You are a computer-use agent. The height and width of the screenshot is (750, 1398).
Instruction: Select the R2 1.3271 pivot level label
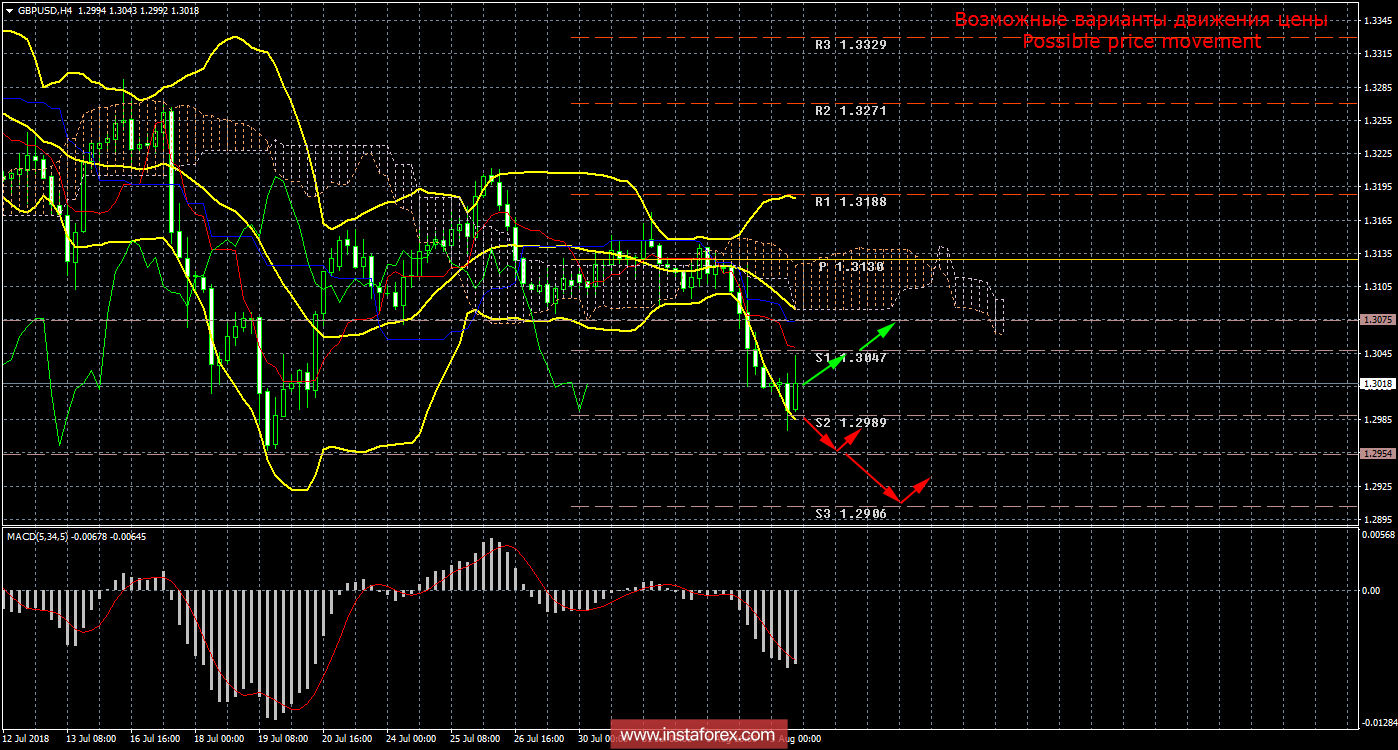point(850,111)
